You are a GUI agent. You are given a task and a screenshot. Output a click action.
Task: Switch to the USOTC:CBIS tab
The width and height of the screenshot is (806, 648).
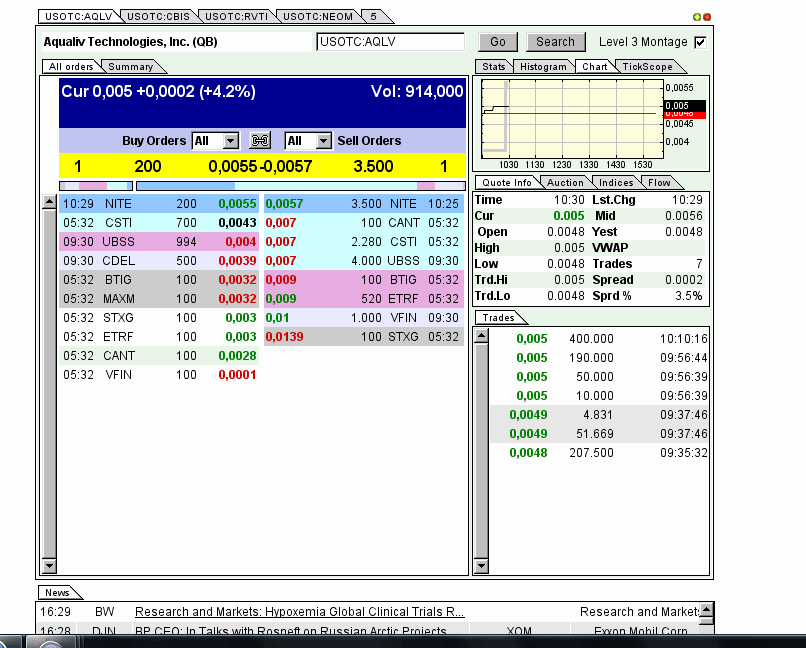tap(158, 16)
